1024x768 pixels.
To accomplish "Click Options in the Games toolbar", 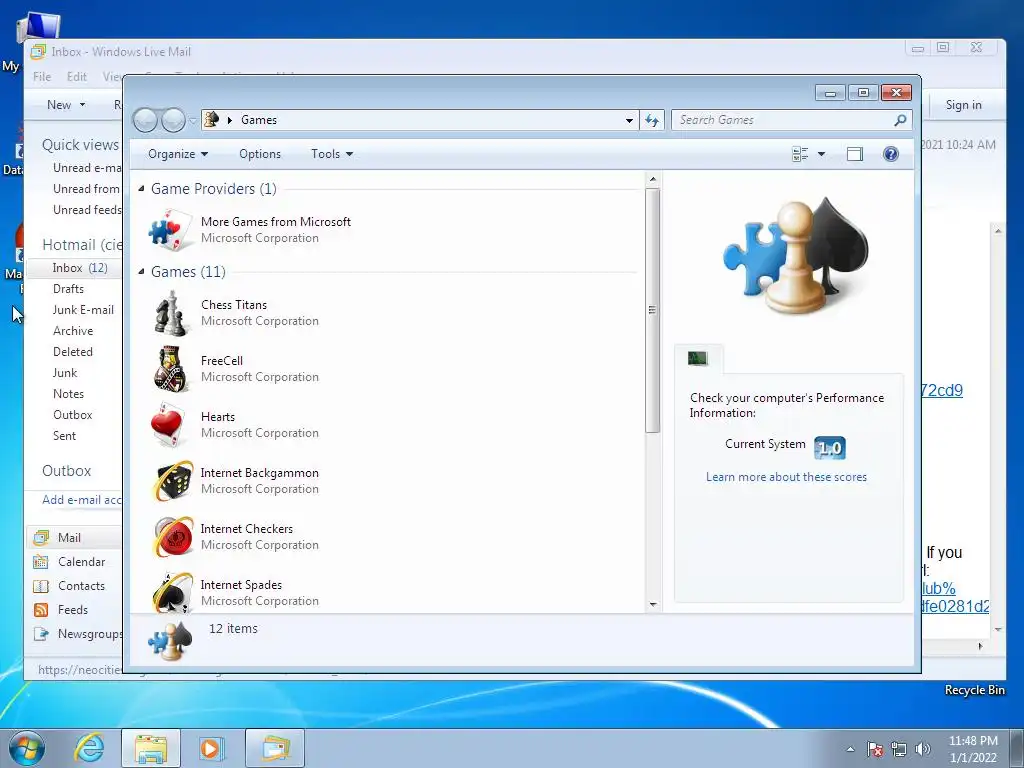I will click(260, 154).
